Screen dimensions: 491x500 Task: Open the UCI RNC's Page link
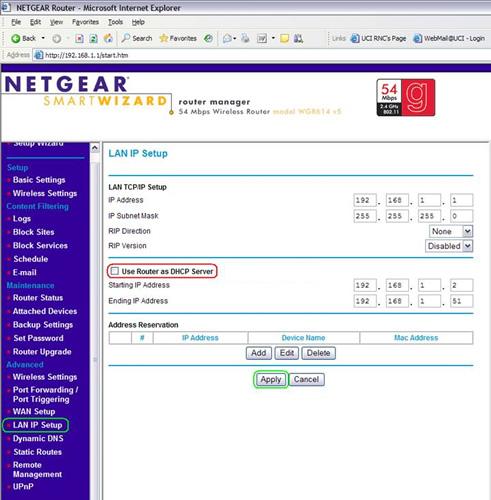point(378,39)
